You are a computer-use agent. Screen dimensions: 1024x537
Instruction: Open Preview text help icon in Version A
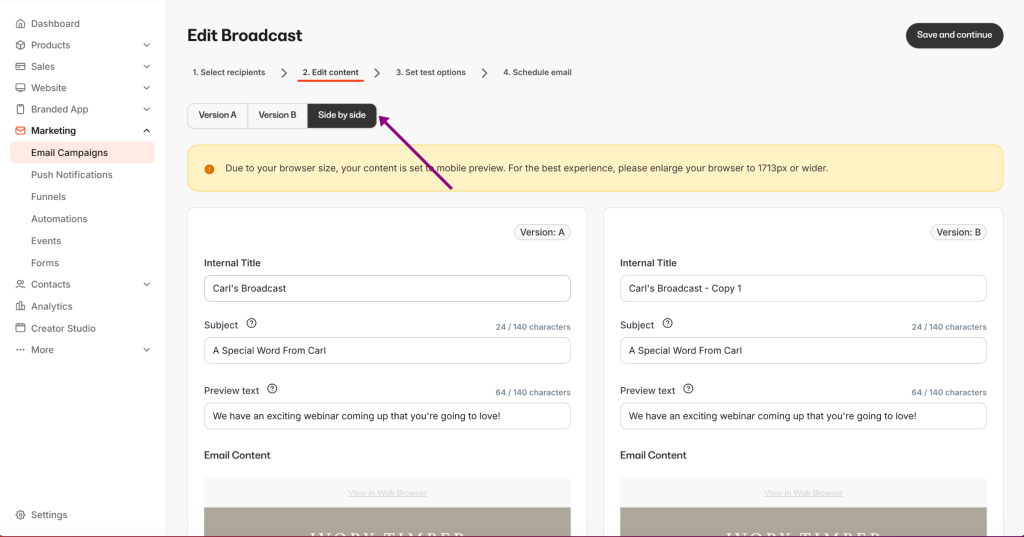[x=272, y=389]
